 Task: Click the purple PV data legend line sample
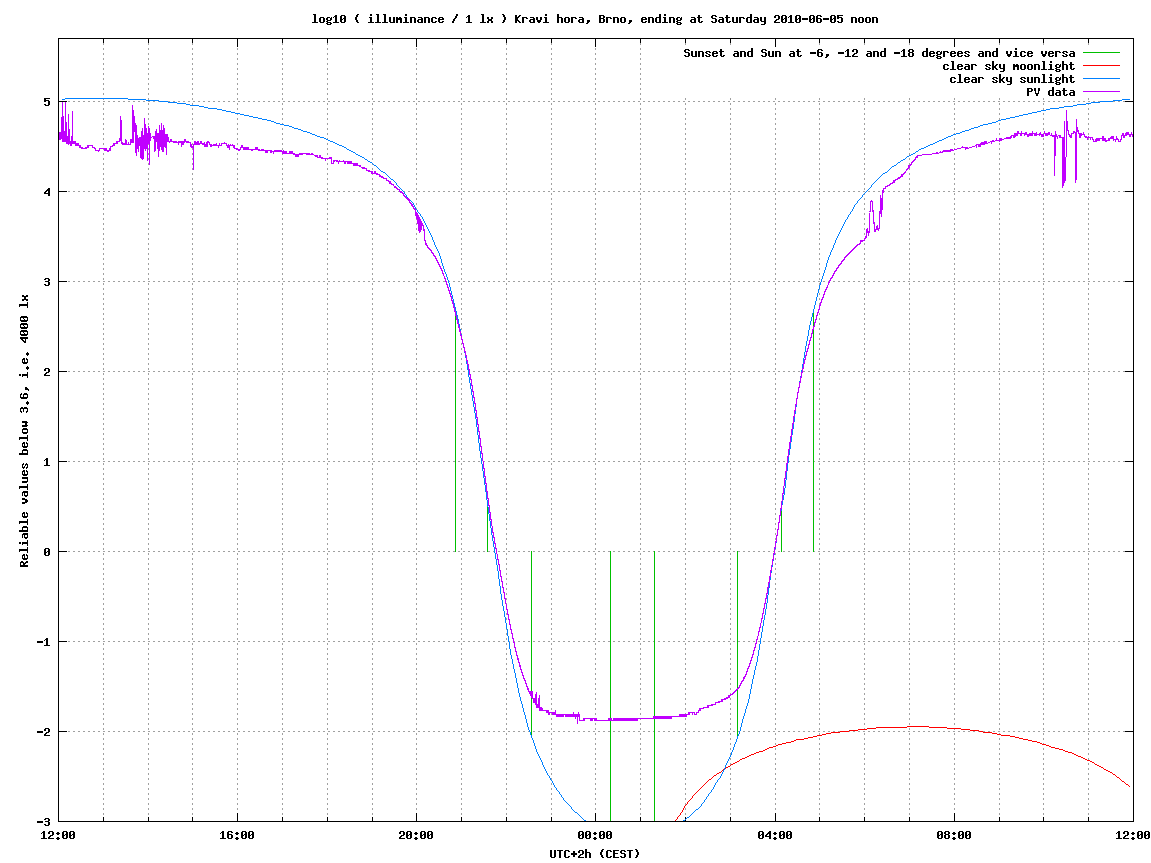pos(1102,92)
